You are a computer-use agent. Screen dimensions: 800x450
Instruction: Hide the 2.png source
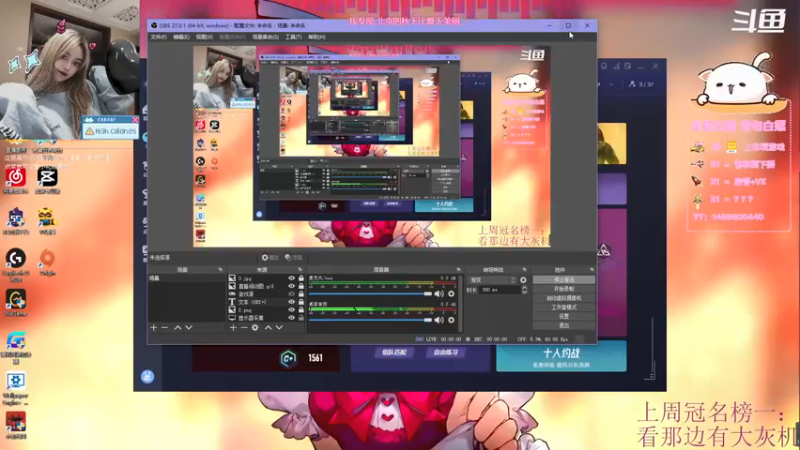(x=291, y=310)
